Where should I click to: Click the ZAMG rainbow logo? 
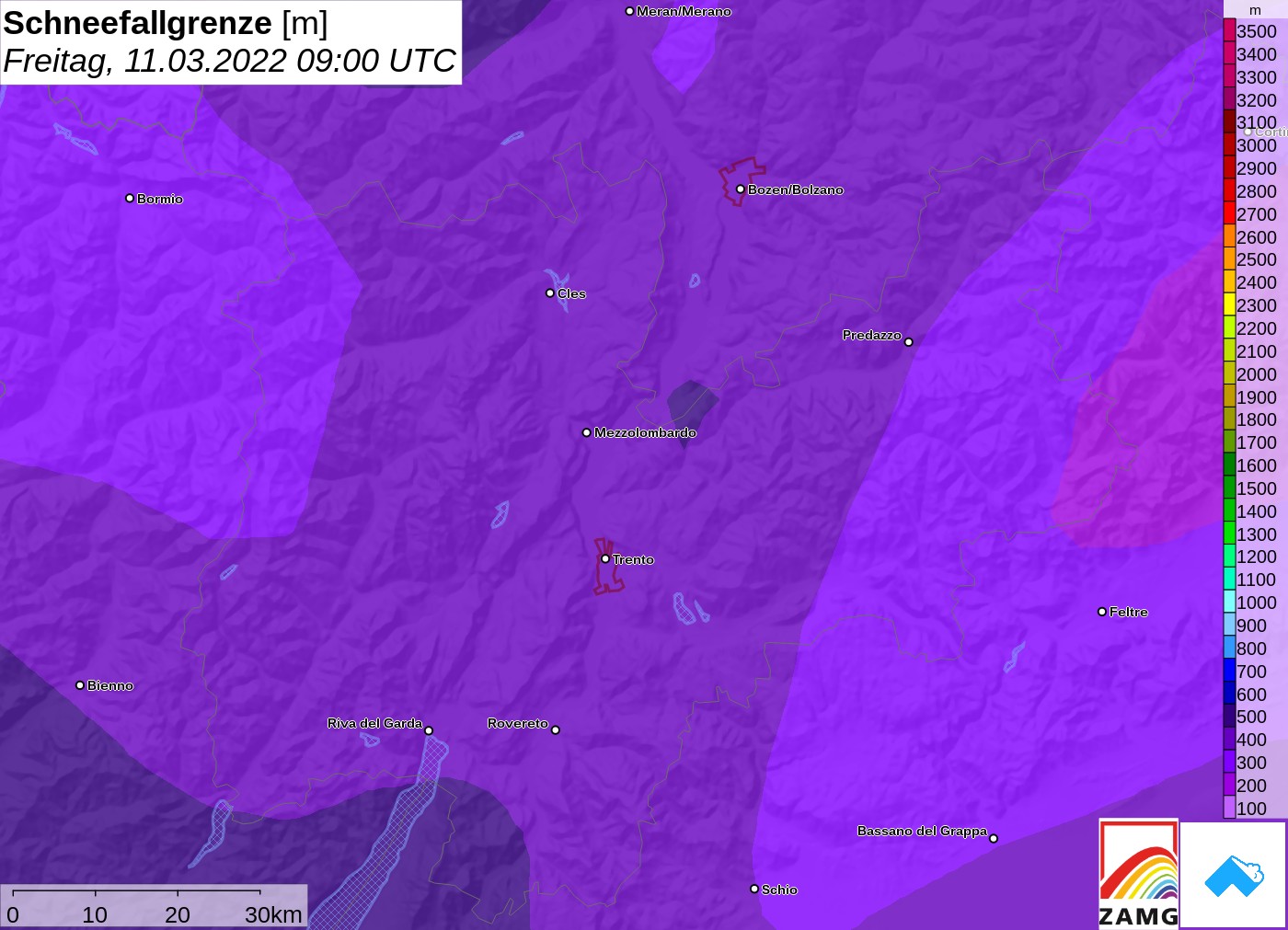[1138, 873]
